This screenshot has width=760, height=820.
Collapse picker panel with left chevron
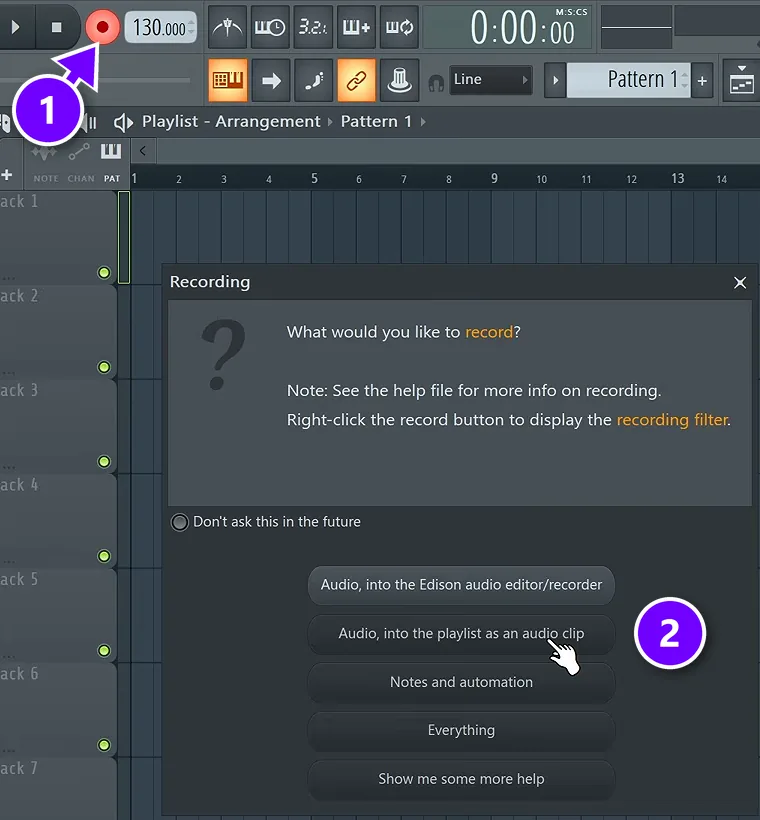point(143,151)
